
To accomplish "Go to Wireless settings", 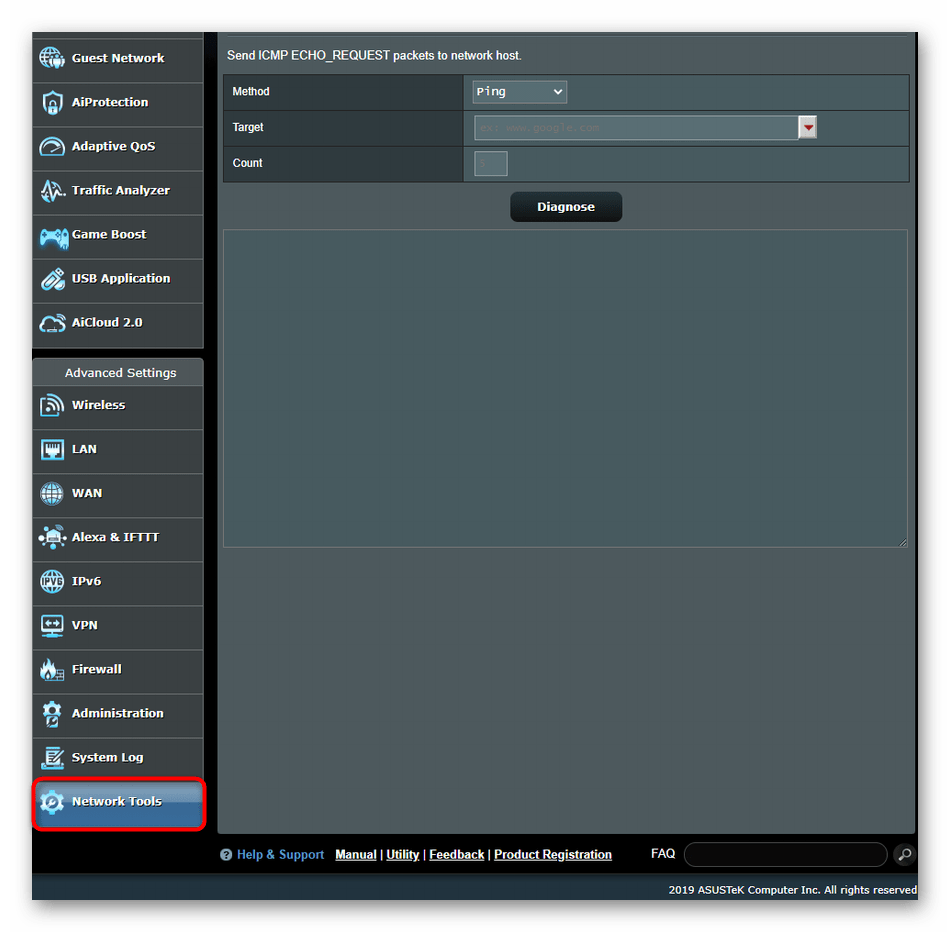I will point(118,408).
